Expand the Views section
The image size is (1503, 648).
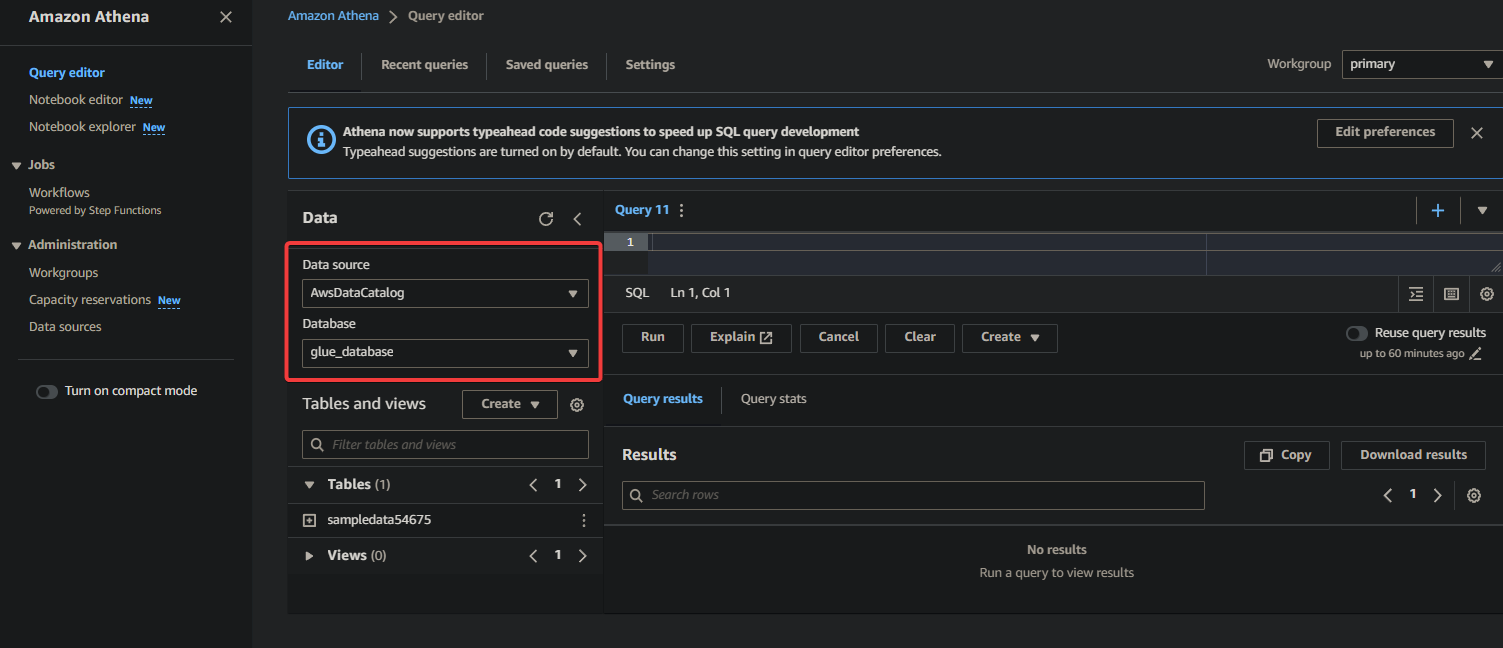(x=309, y=555)
